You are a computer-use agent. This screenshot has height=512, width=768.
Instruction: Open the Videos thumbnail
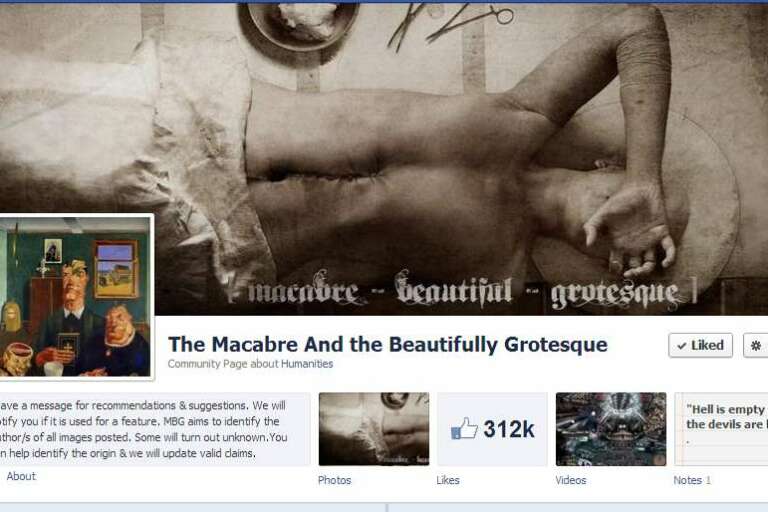(611, 429)
